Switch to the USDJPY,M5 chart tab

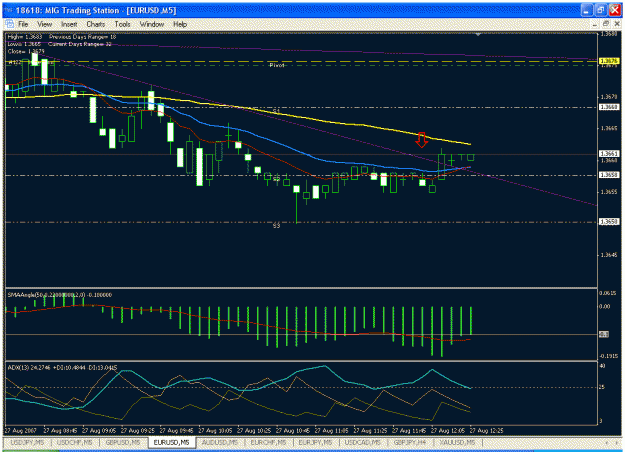coord(27,442)
